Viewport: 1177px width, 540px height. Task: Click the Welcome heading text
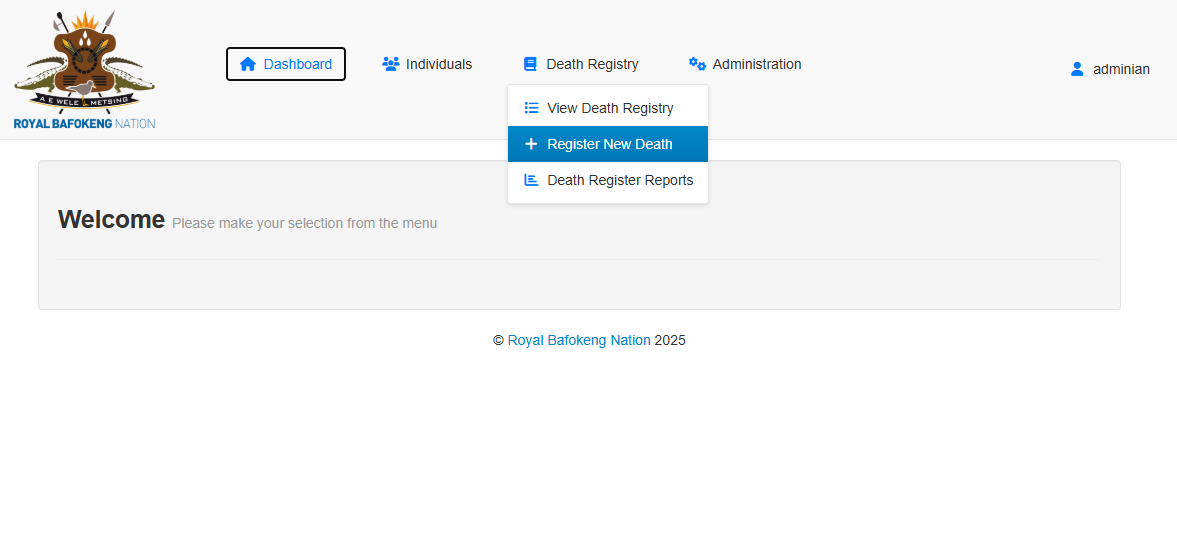pos(111,219)
